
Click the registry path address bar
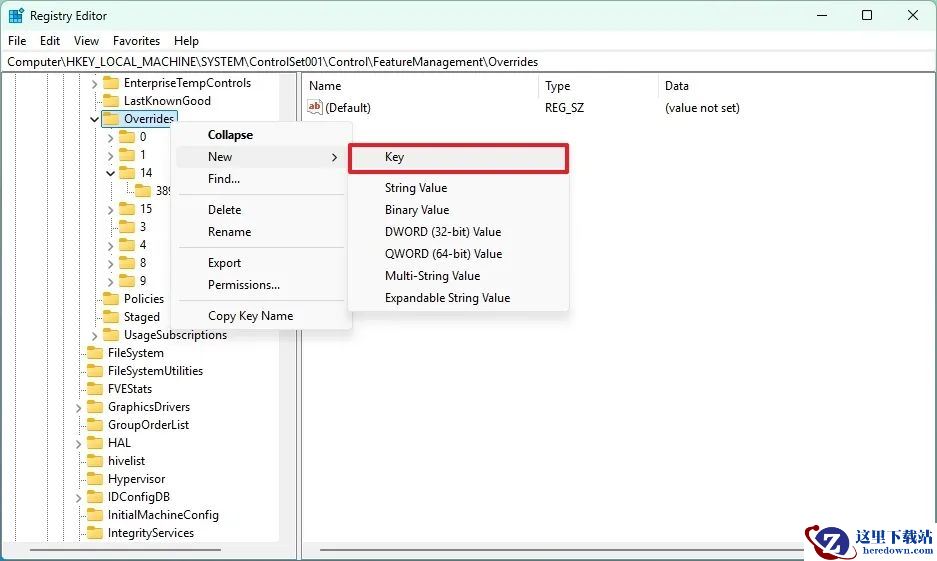(x=468, y=62)
